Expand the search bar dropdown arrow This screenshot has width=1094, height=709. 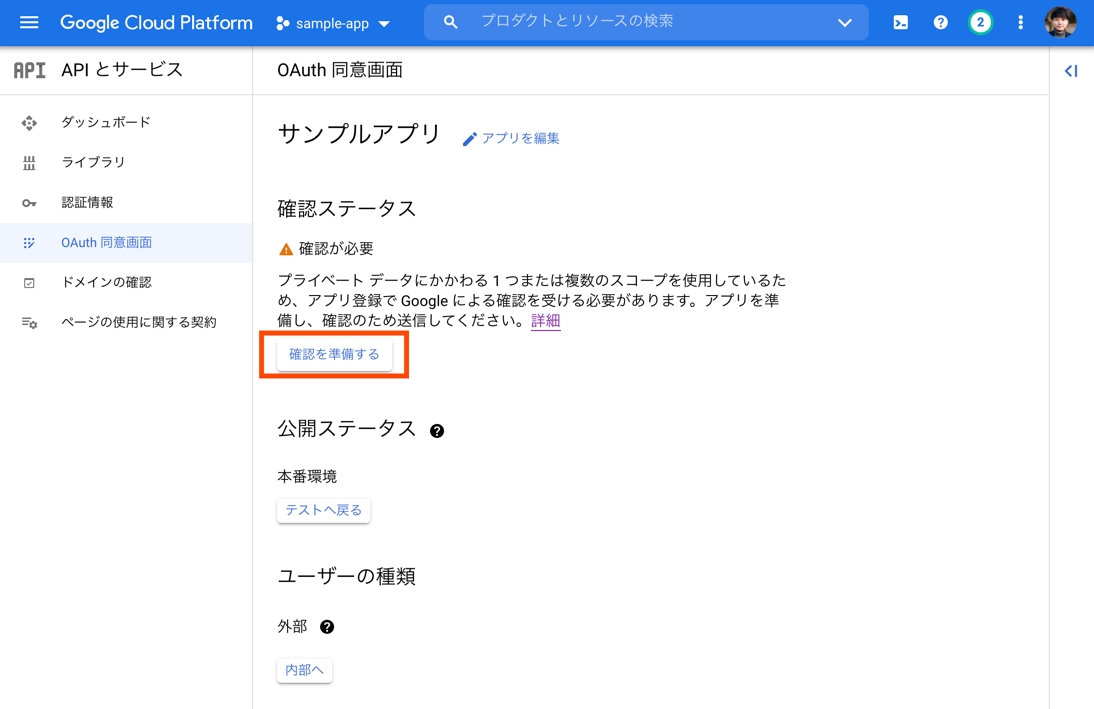[x=845, y=22]
